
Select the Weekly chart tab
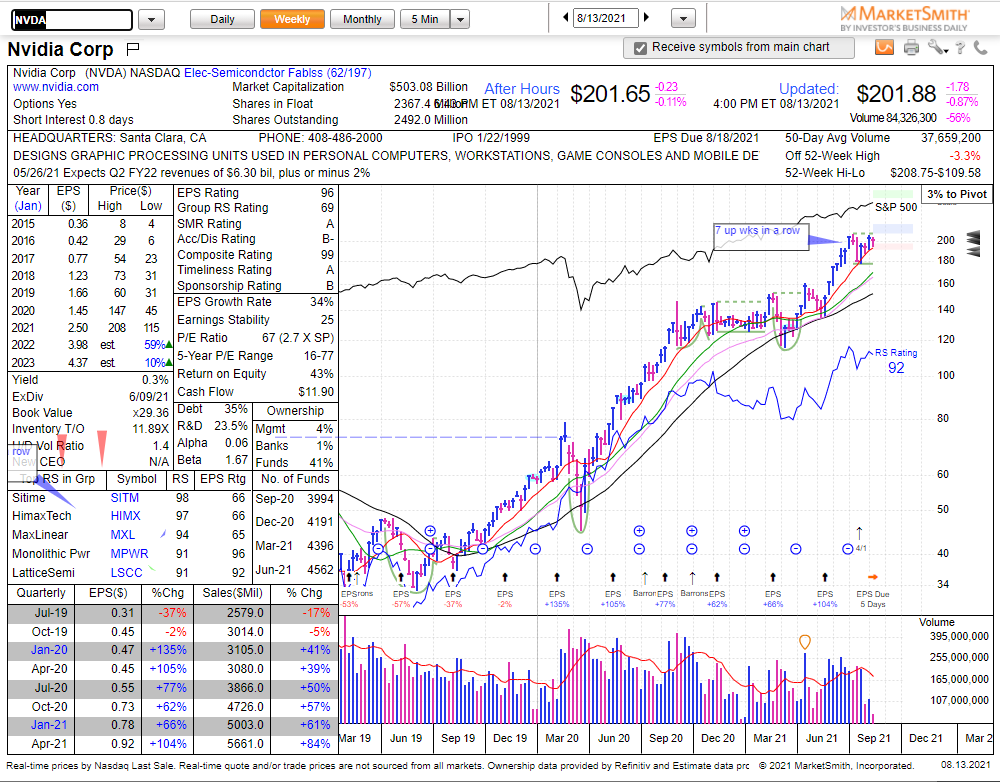click(x=291, y=18)
